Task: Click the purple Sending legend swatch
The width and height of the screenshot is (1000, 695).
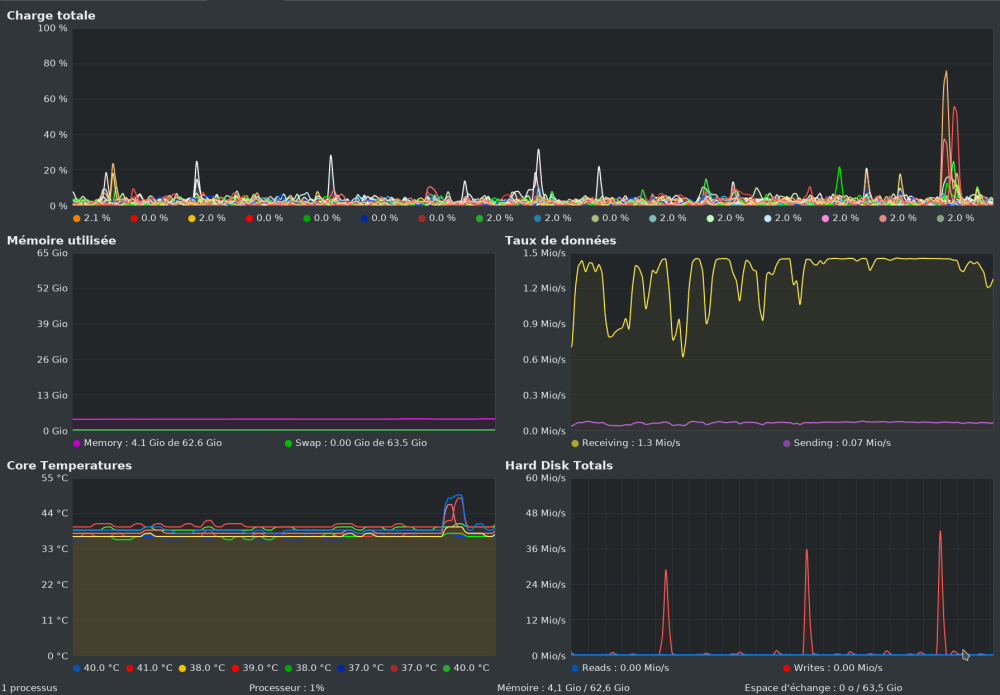Action: coord(786,443)
